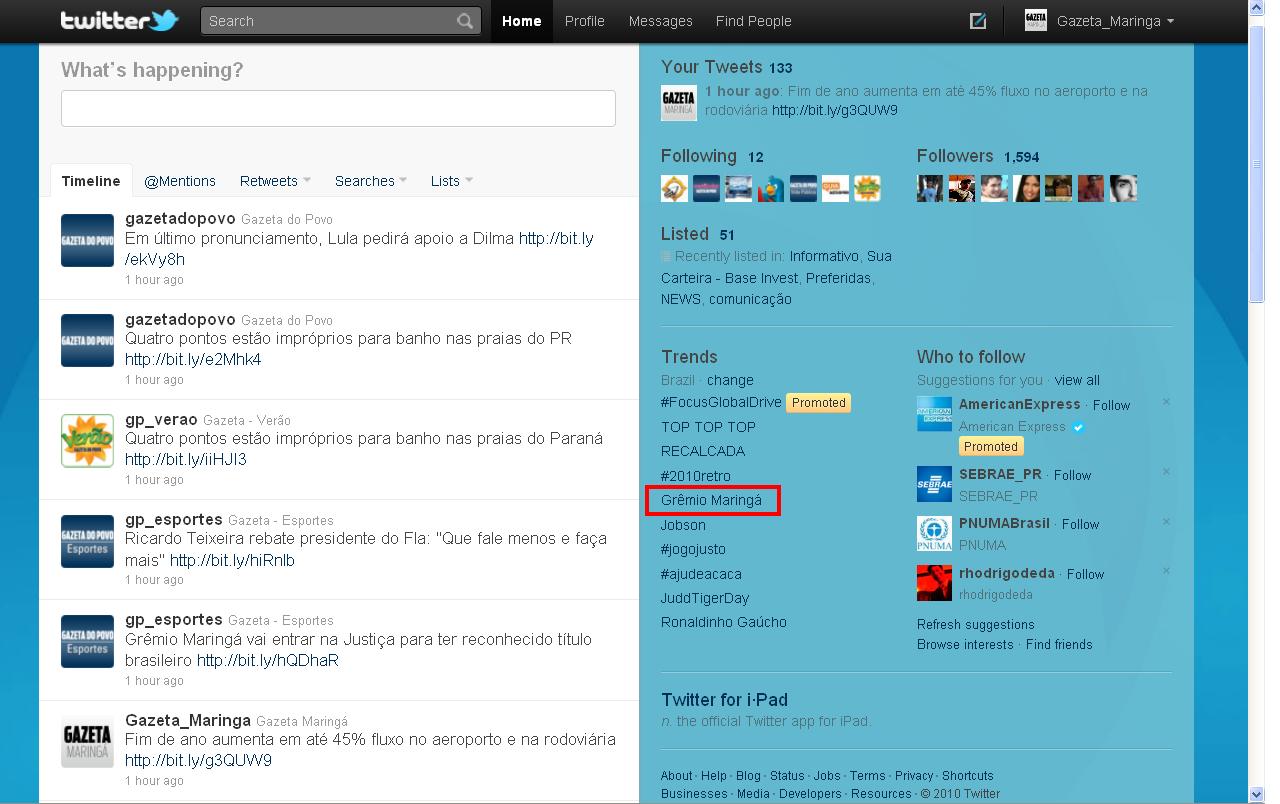Open the Lists dropdown tab
The image size is (1280, 804).
(x=451, y=181)
